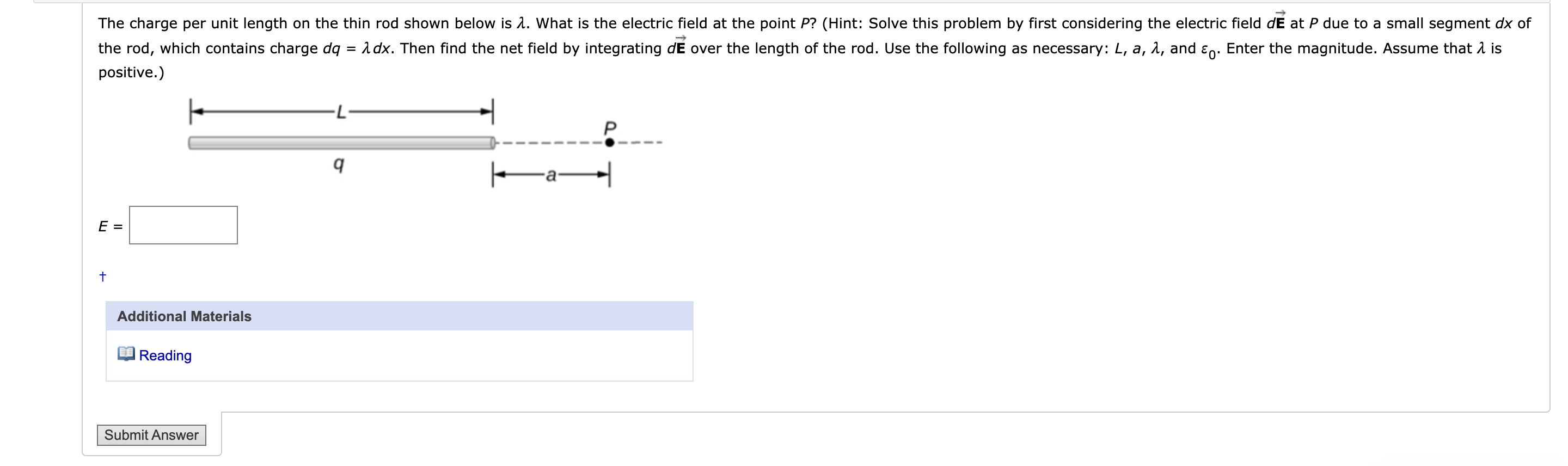The image size is (1568, 466).
Task: Collapse the Reading materials row
Action: 164,354
